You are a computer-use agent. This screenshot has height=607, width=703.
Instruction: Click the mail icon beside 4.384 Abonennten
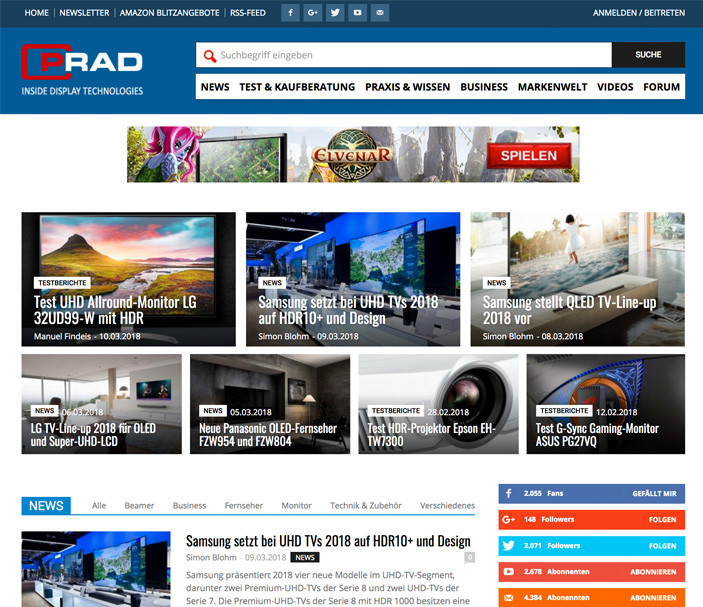click(x=508, y=598)
